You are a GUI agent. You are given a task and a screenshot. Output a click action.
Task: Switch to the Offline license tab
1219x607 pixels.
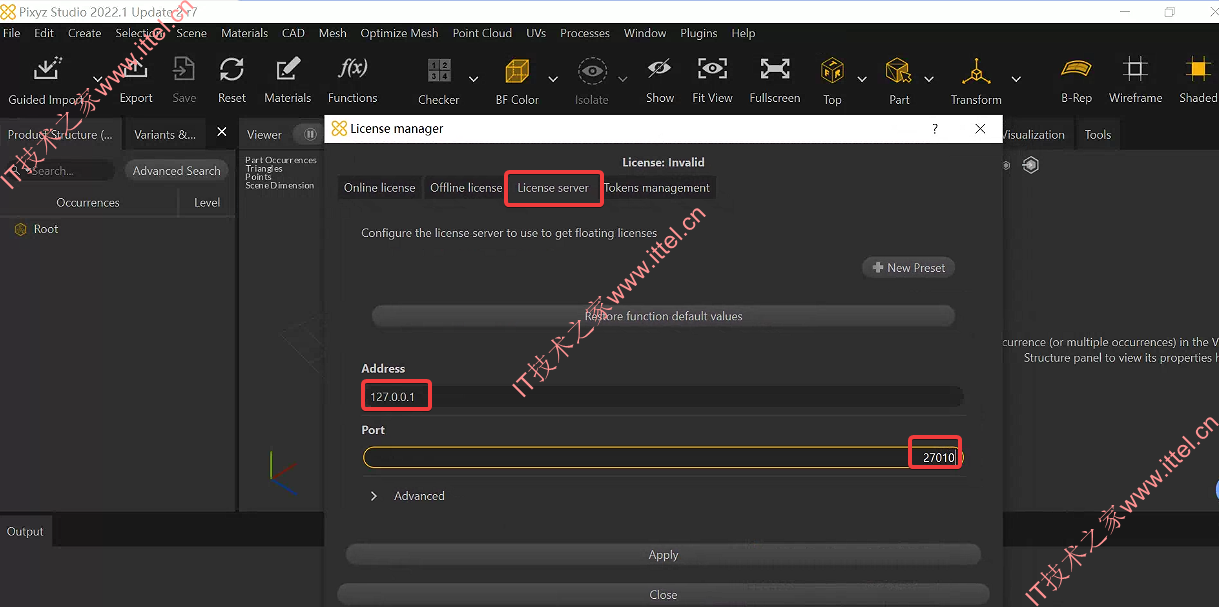[466, 188]
